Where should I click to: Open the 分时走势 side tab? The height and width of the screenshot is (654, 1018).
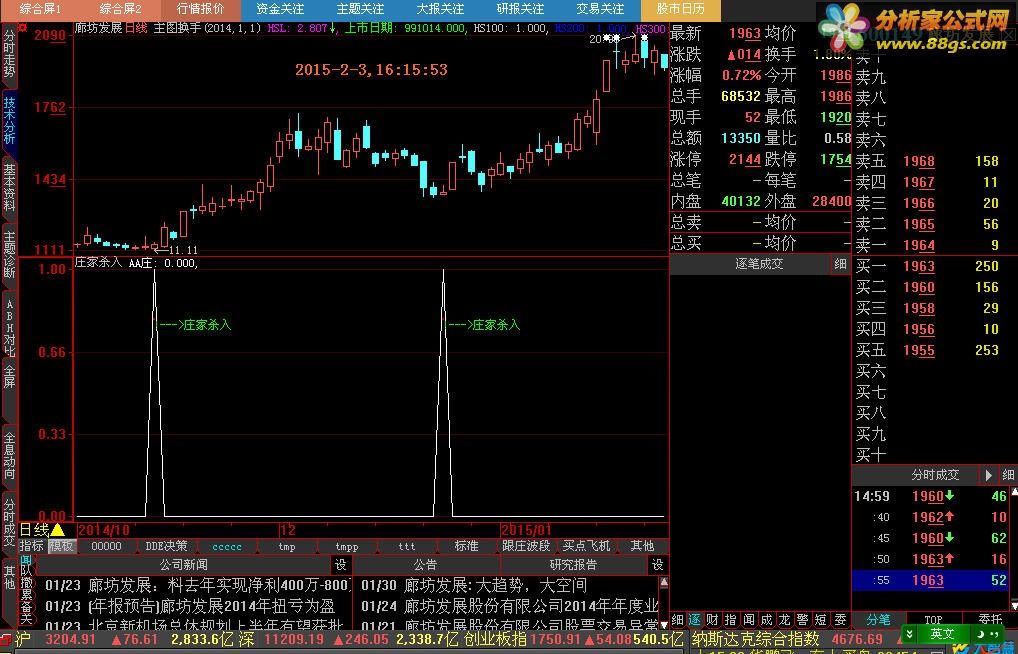(9, 54)
